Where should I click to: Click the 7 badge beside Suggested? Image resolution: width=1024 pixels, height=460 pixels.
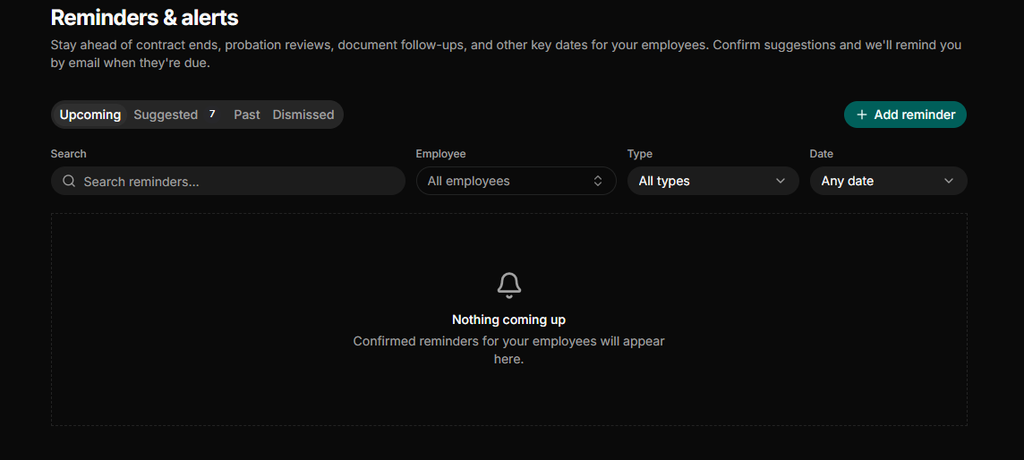tap(212, 114)
